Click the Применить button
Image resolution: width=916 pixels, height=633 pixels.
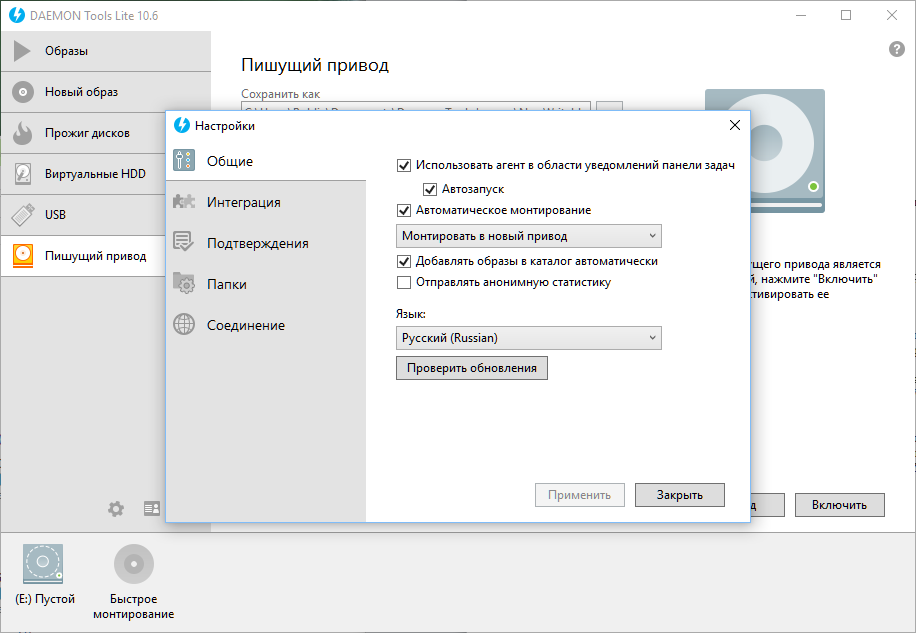coord(580,495)
